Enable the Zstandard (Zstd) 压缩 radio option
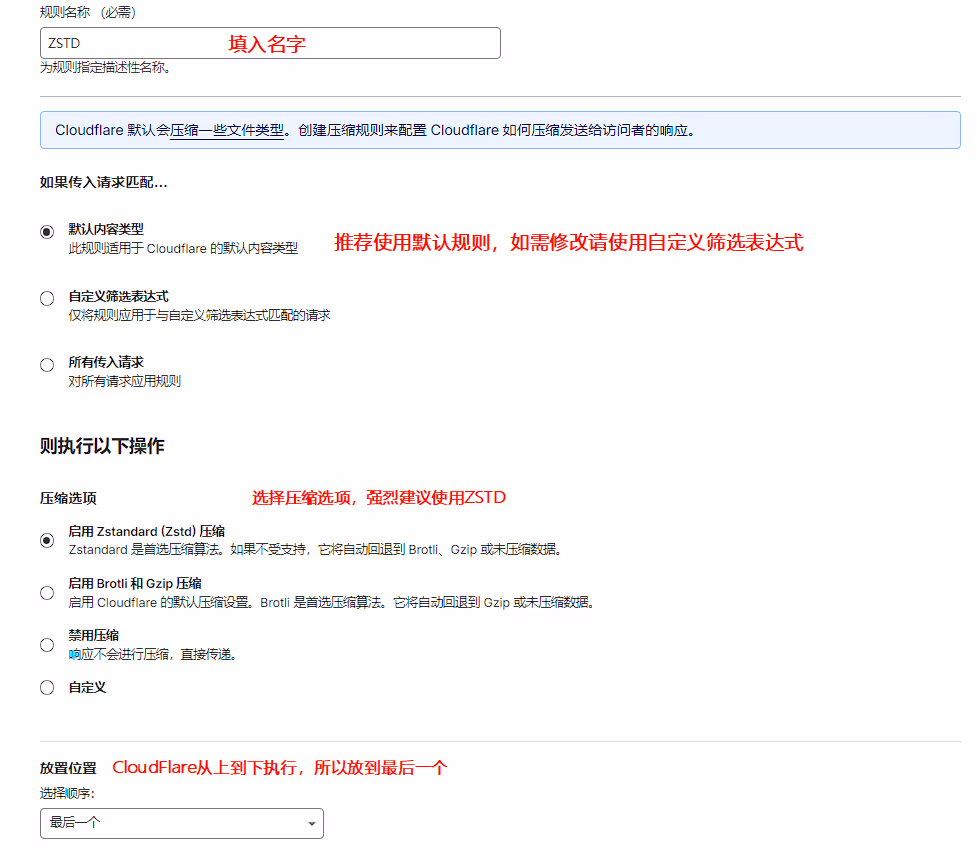Viewport: 977px width, 854px height. 47,540
